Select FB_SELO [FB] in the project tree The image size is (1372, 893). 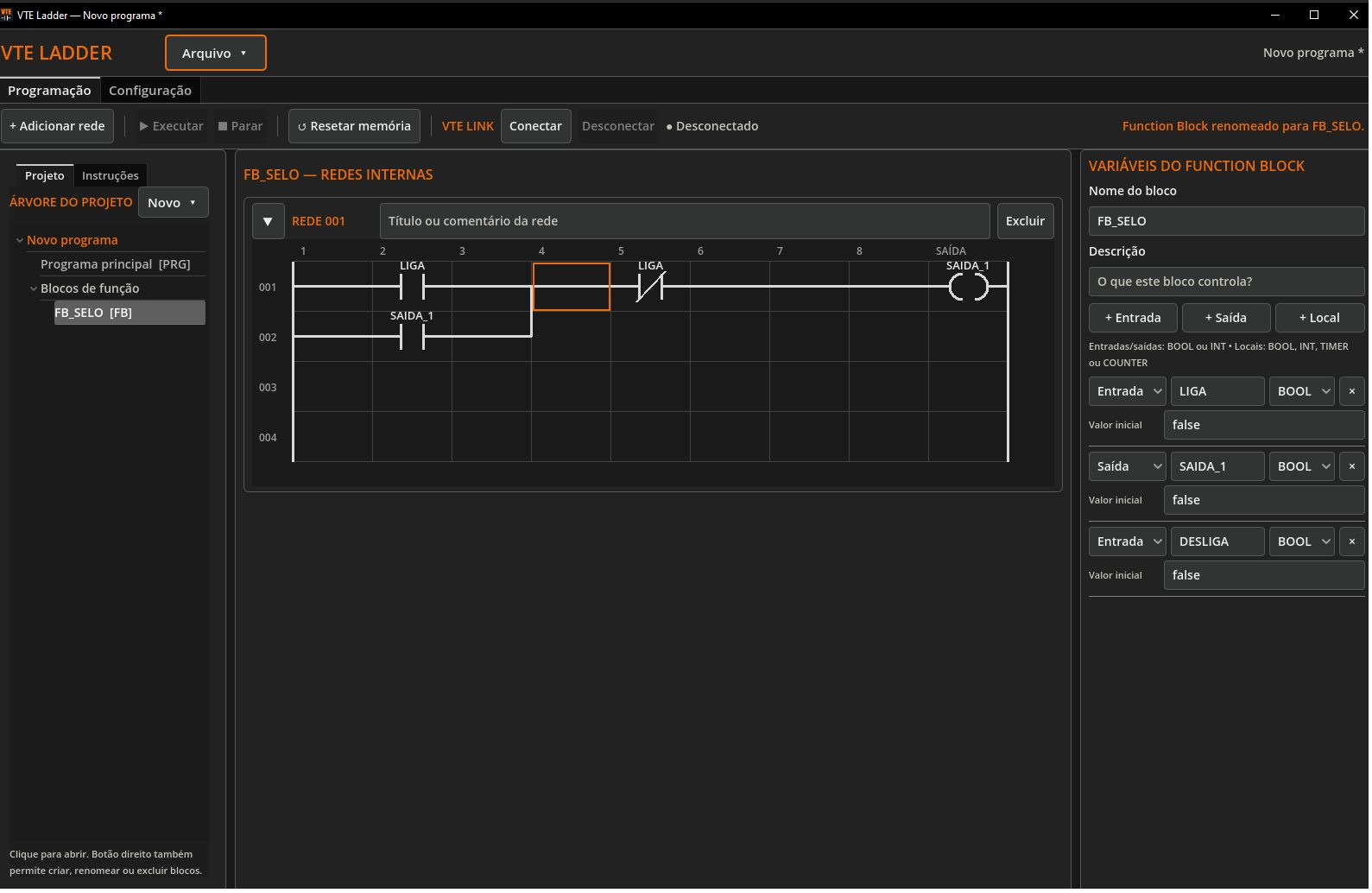click(x=130, y=313)
